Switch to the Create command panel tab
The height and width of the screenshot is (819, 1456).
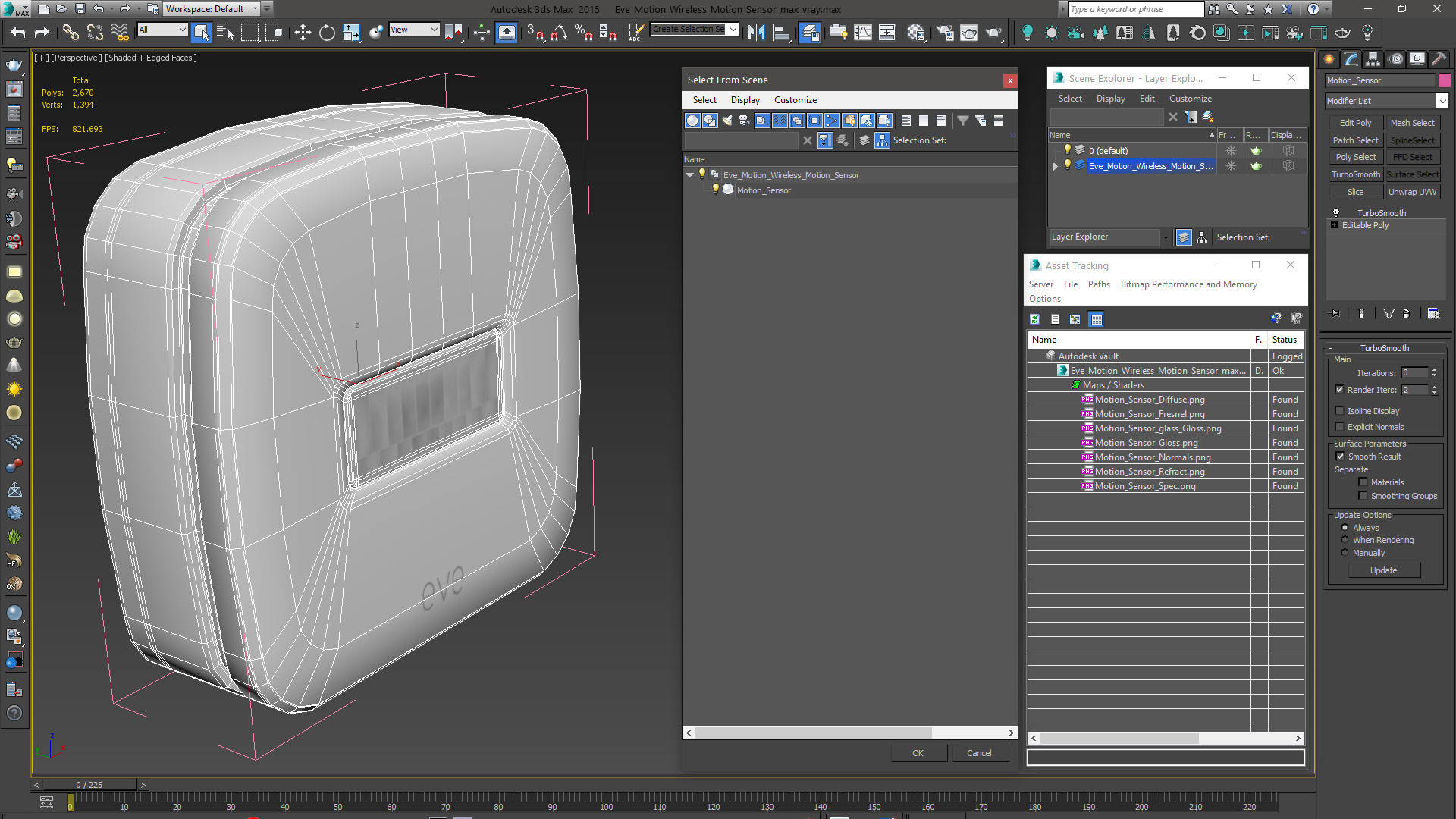pyautogui.click(x=1329, y=58)
